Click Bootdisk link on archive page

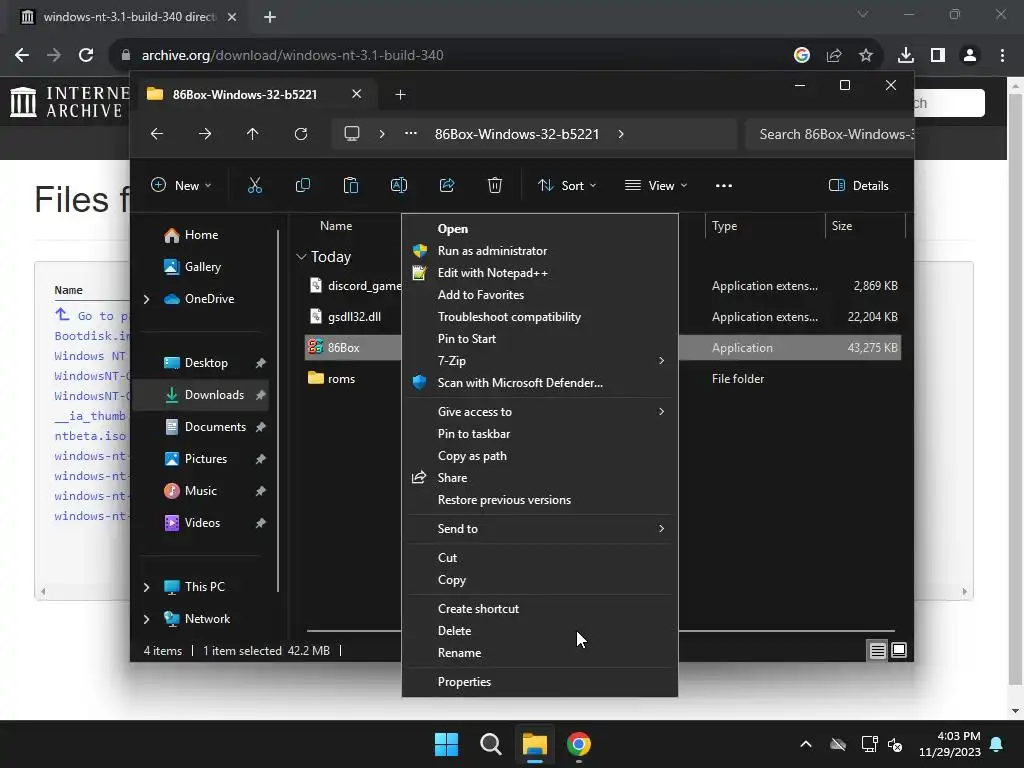click(x=92, y=336)
